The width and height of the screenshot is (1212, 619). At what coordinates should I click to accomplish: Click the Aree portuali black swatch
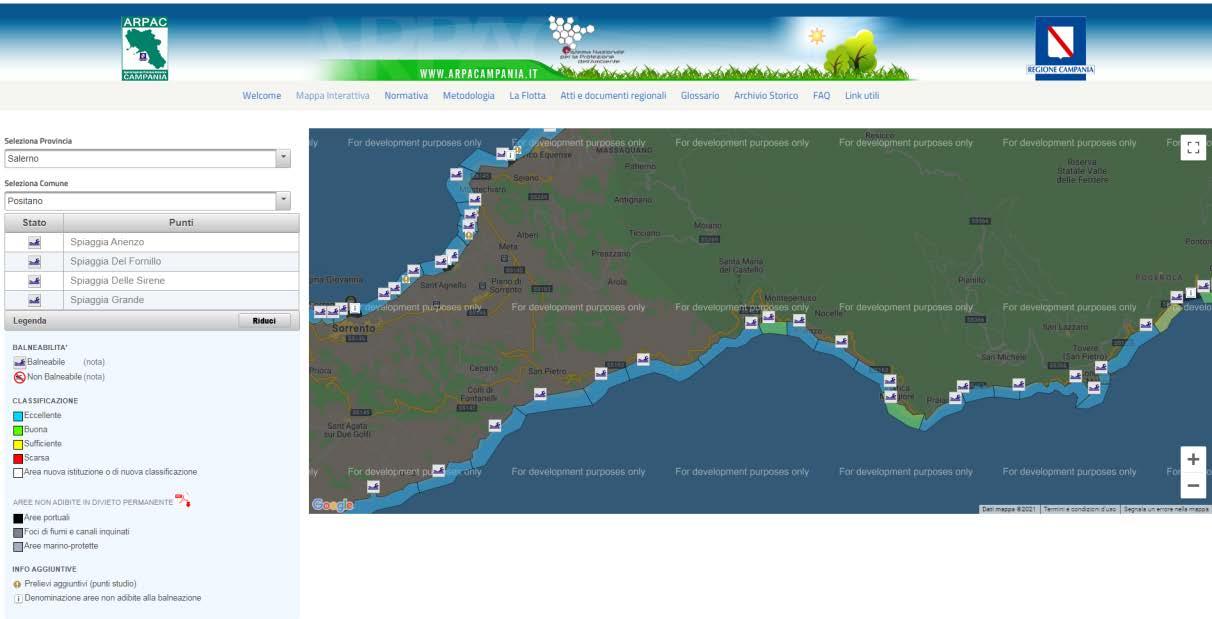[x=18, y=518]
